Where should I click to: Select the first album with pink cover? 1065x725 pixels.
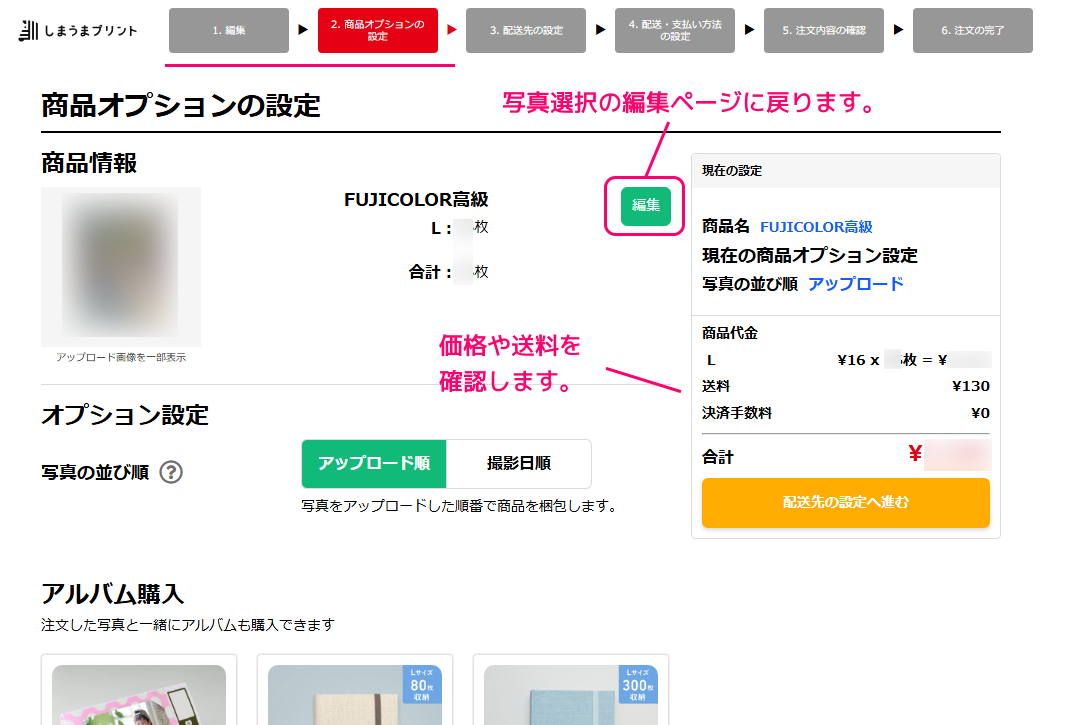pyautogui.click(x=139, y=696)
